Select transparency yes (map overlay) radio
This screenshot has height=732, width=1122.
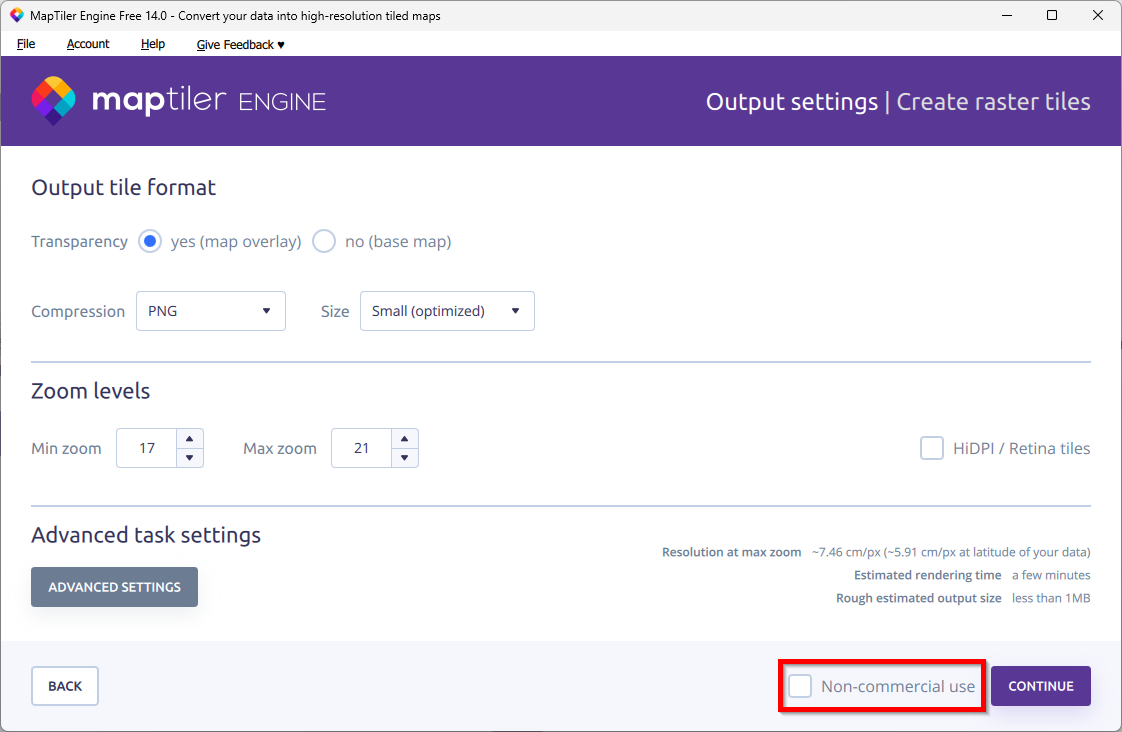[150, 241]
